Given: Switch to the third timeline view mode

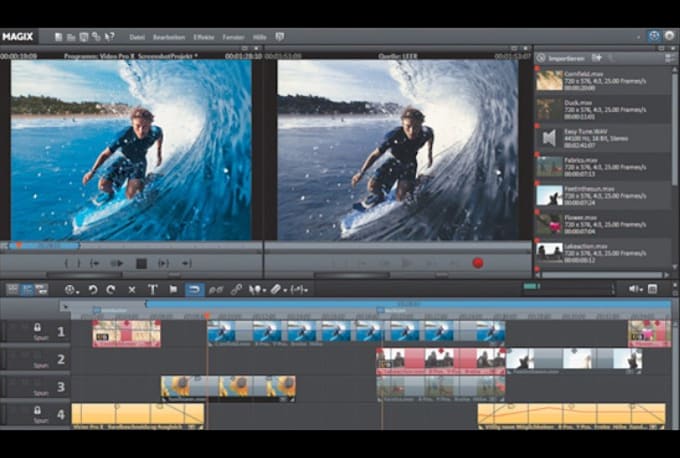Looking at the screenshot, I should [42, 289].
